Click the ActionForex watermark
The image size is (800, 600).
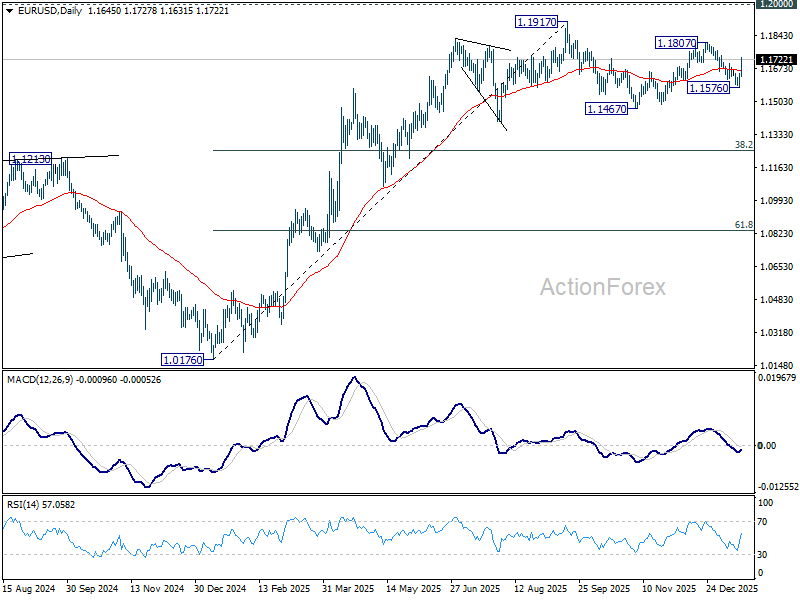tap(603, 287)
